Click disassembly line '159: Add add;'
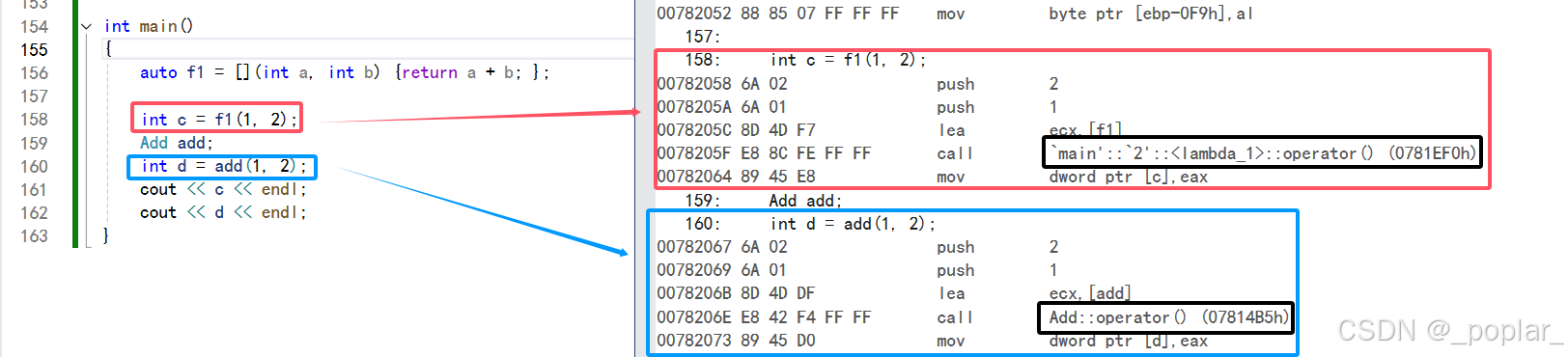 coord(763,201)
